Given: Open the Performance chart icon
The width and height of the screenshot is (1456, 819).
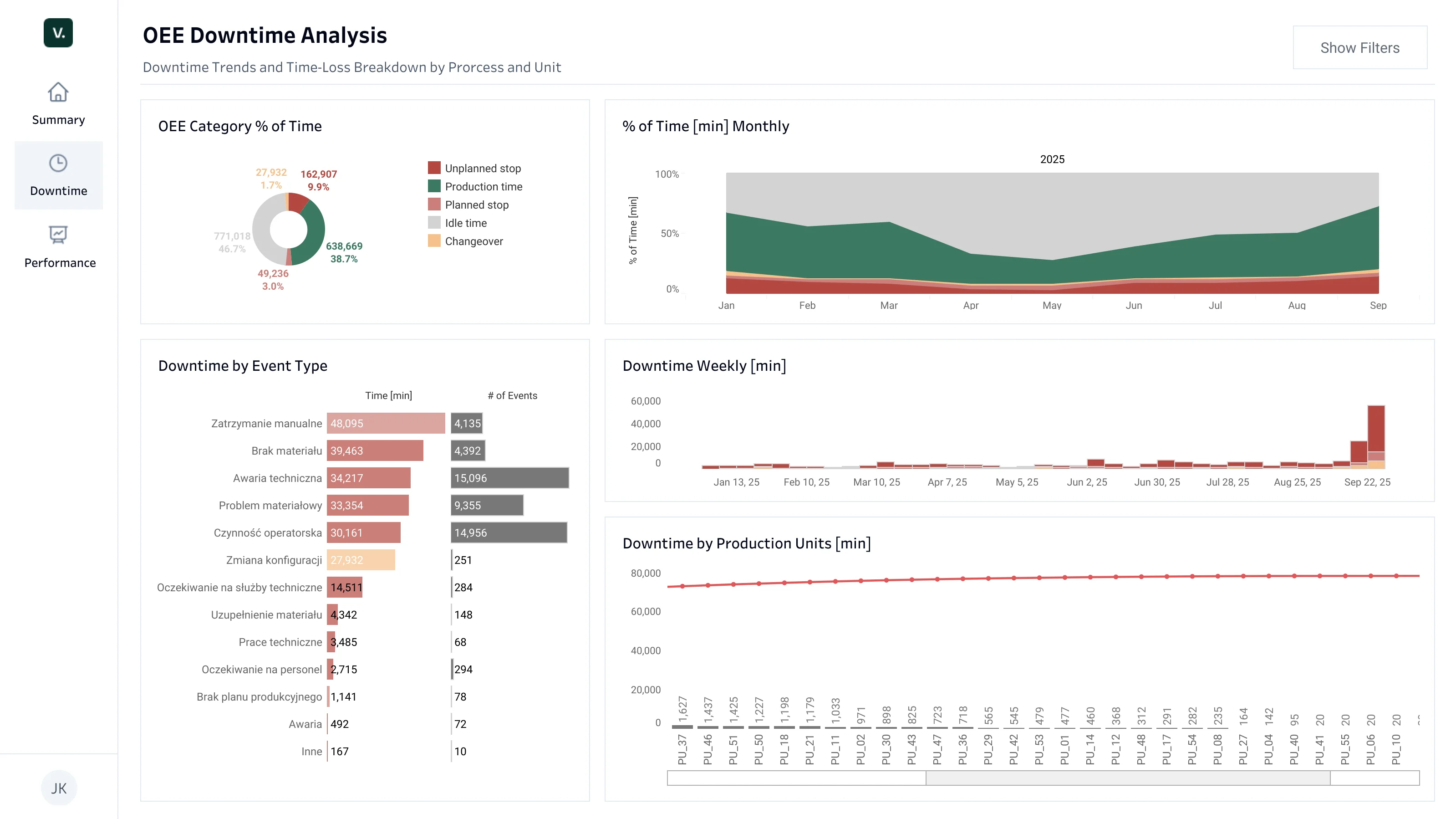Looking at the screenshot, I should tap(58, 235).
